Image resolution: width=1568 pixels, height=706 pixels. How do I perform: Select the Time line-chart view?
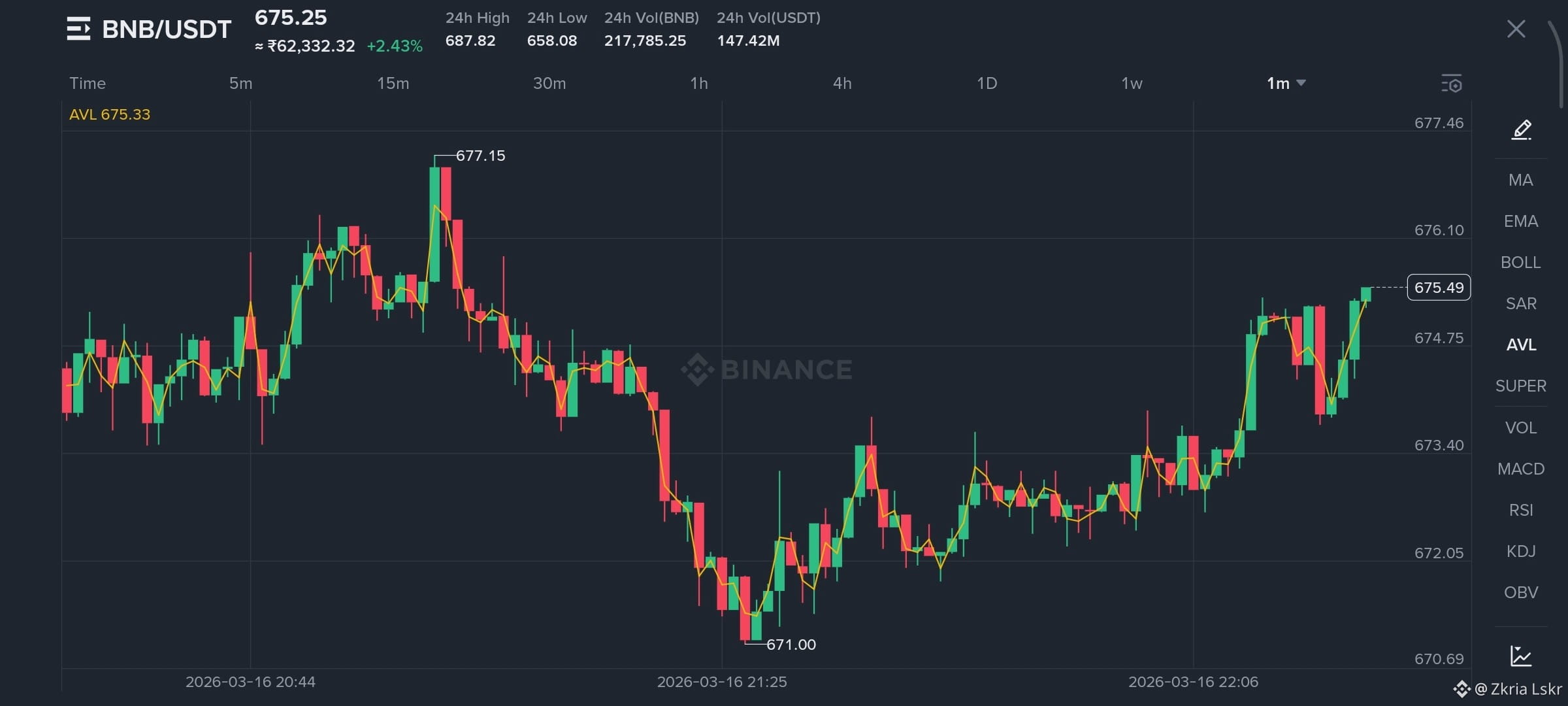coord(88,83)
